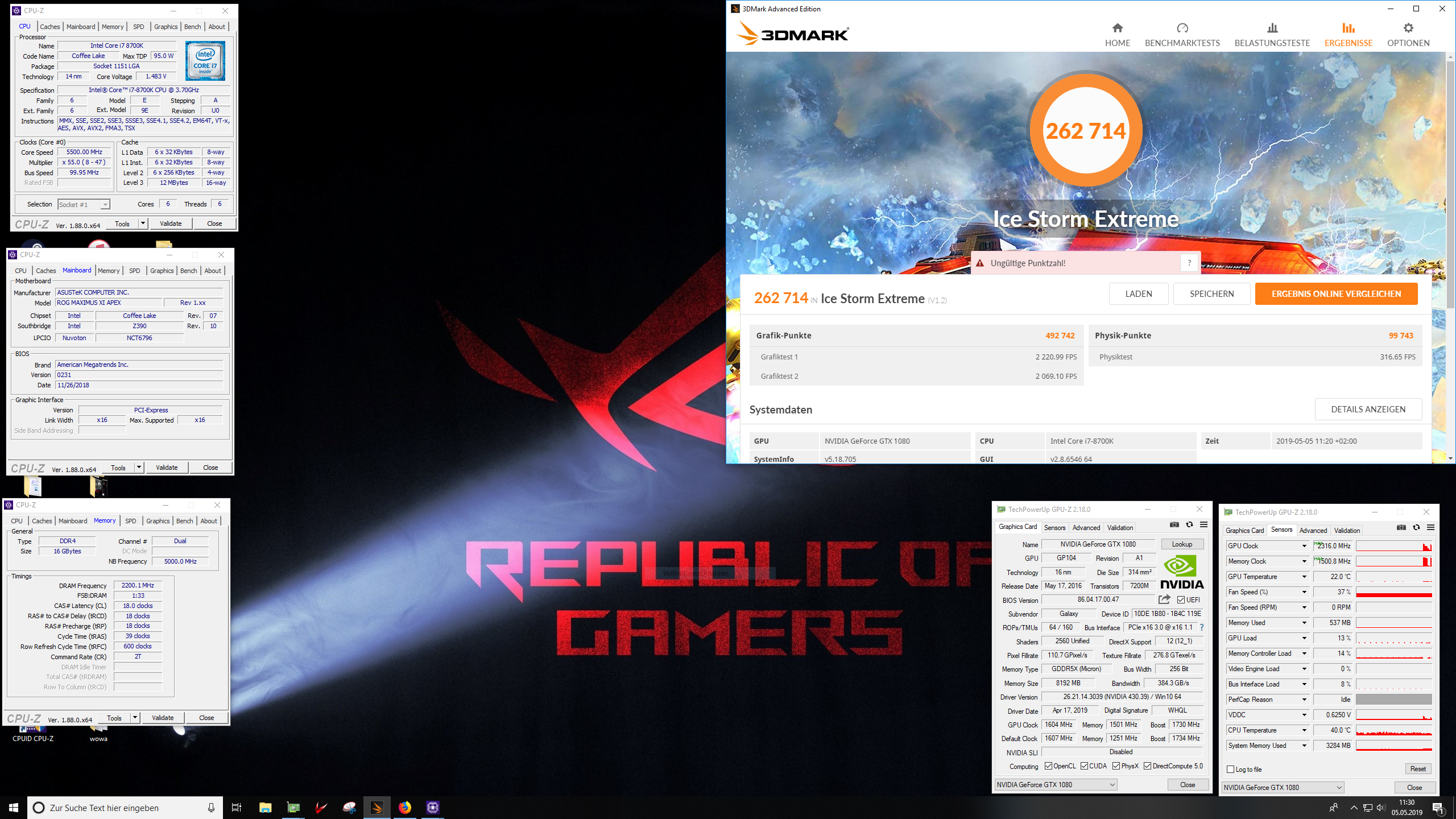Screen dimensions: 1456x819
Task: Click Validate in CPU-Z Mainboard window
Action: coord(167,468)
